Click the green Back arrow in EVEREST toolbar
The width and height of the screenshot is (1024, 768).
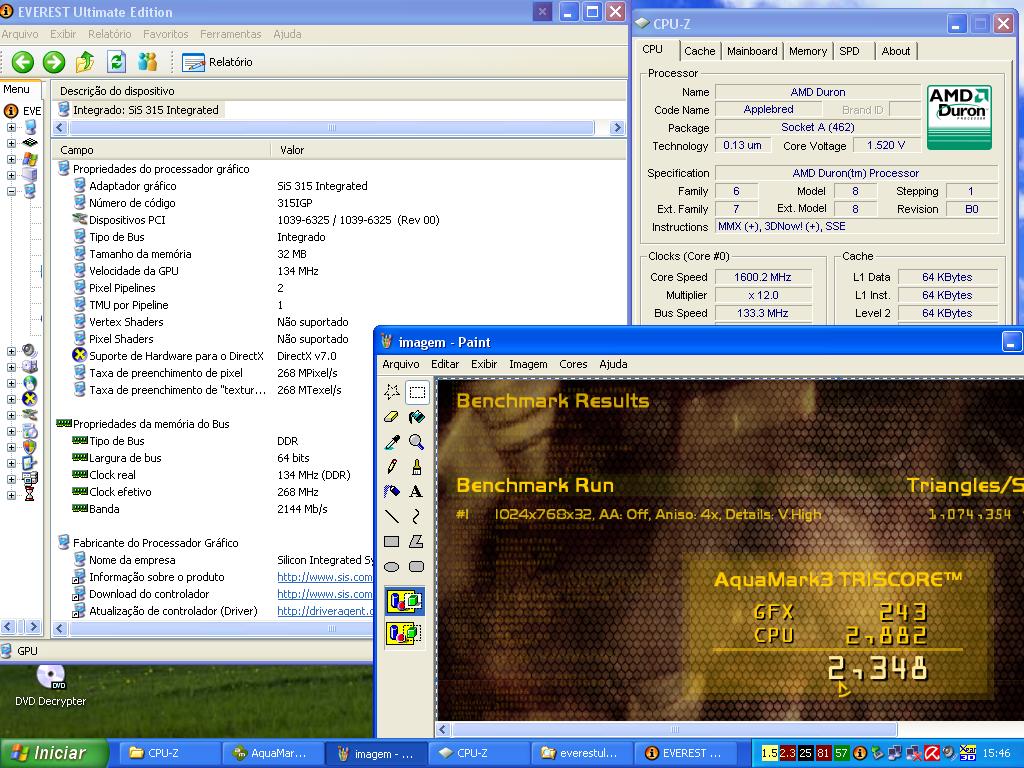(23, 62)
